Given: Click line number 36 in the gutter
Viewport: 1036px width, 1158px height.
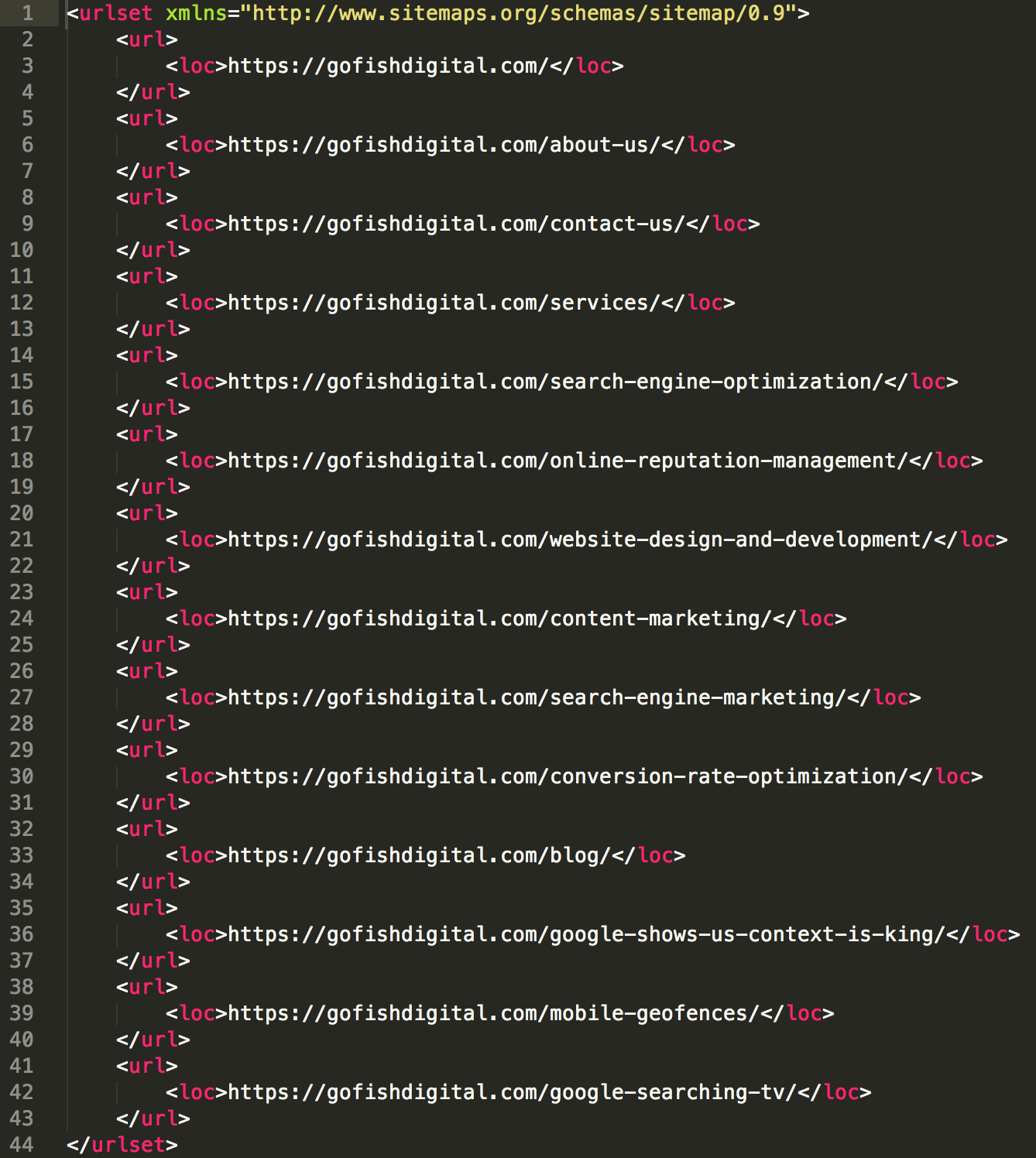Looking at the screenshot, I should coord(22,934).
